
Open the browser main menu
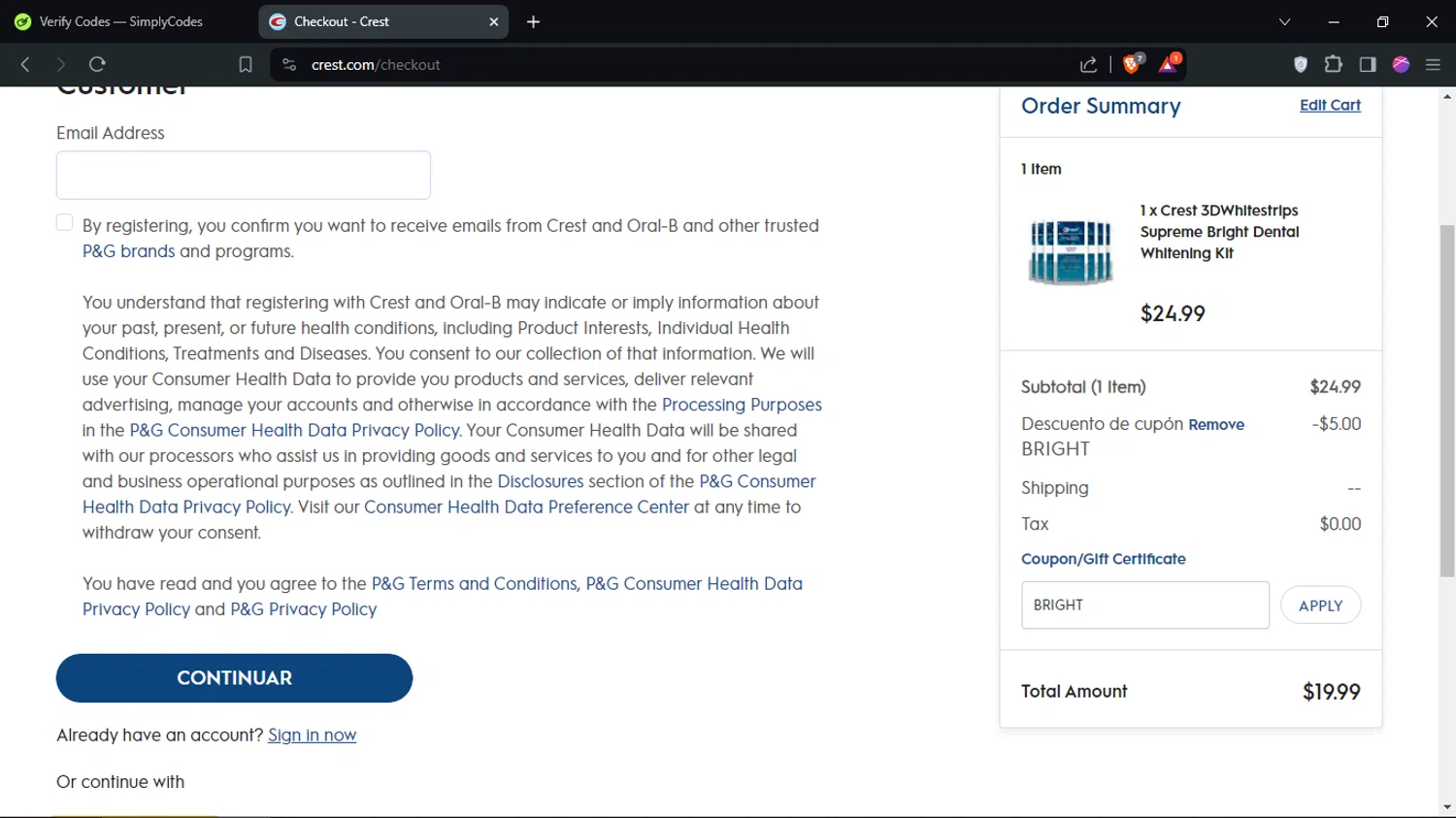(x=1433, y=64)
